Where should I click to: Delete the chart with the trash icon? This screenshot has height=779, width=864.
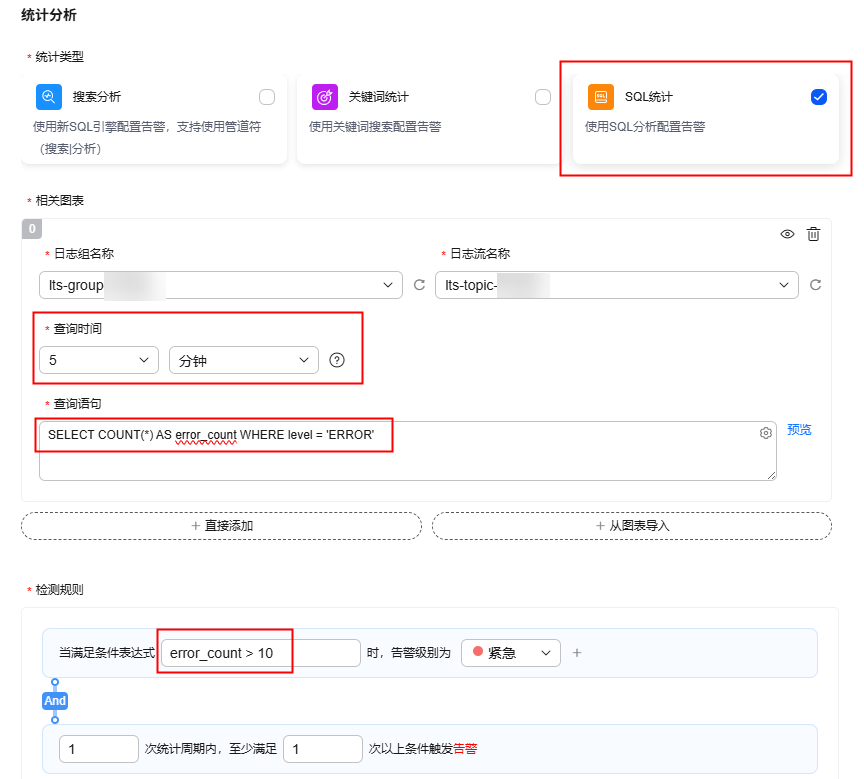coord(813,234)
